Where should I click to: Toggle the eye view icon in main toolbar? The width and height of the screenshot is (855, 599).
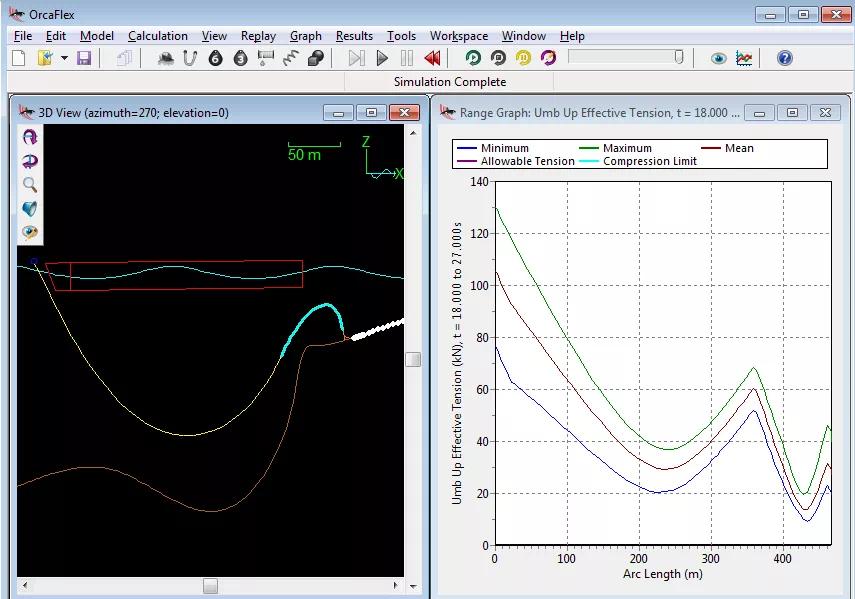[718, 59]
